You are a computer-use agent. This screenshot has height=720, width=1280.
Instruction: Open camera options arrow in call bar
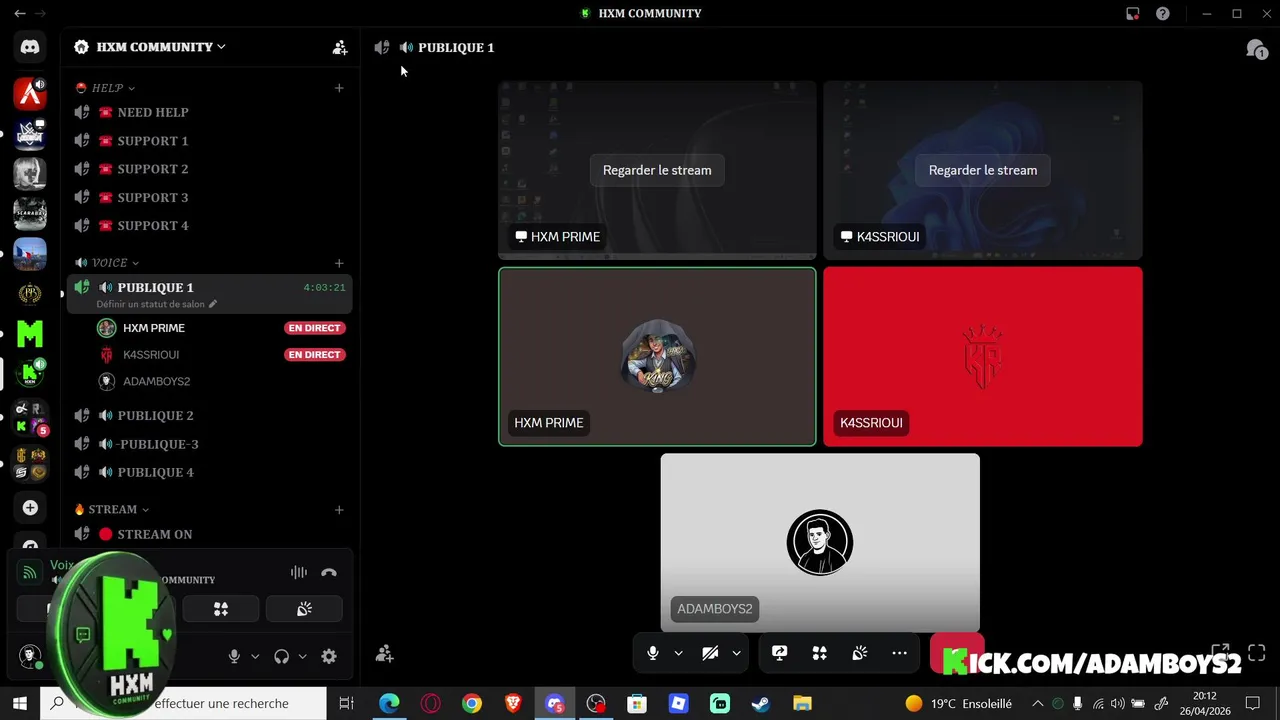[x=736, y=653]
